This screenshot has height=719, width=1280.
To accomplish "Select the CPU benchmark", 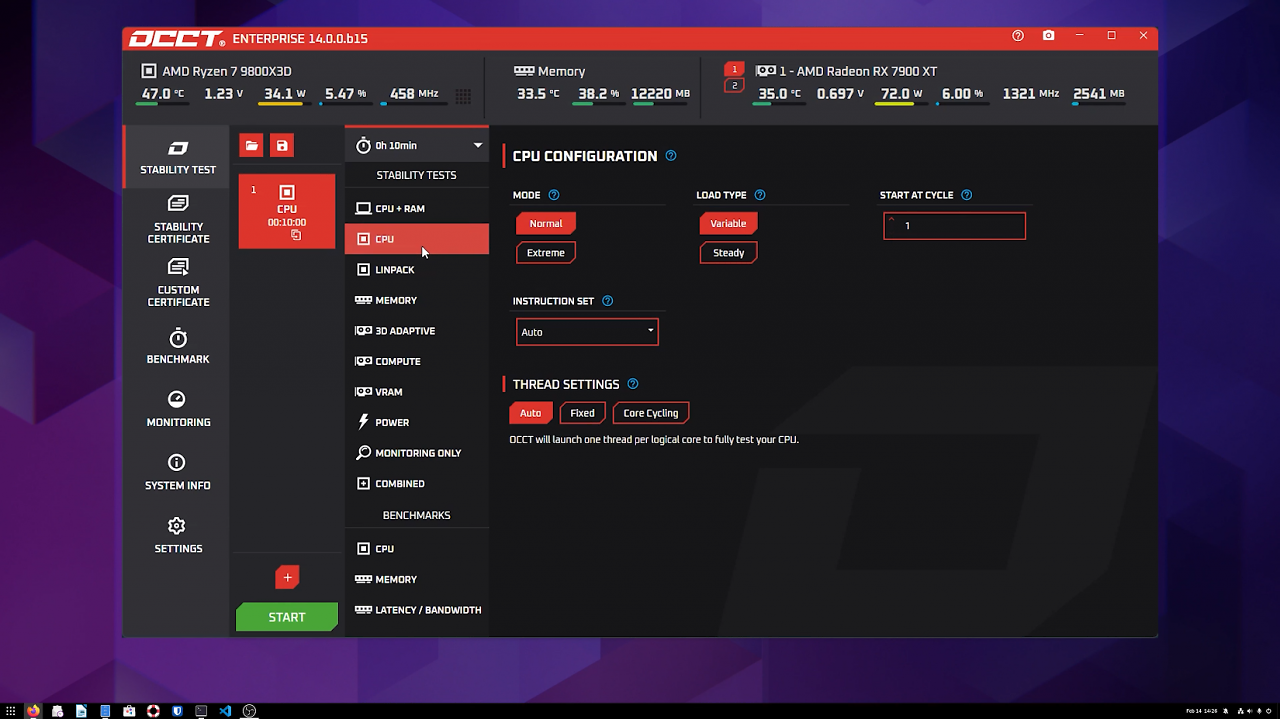I will pos(417,549).
